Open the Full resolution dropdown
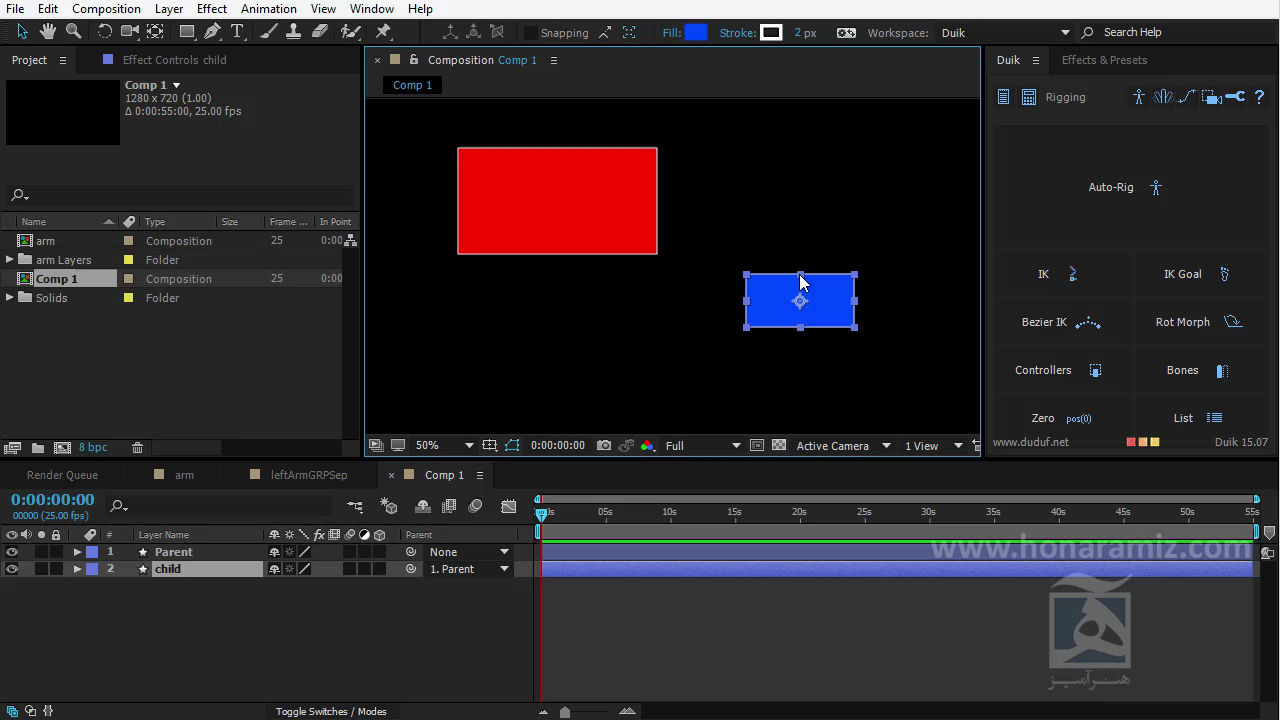 (x=703, y=446)
